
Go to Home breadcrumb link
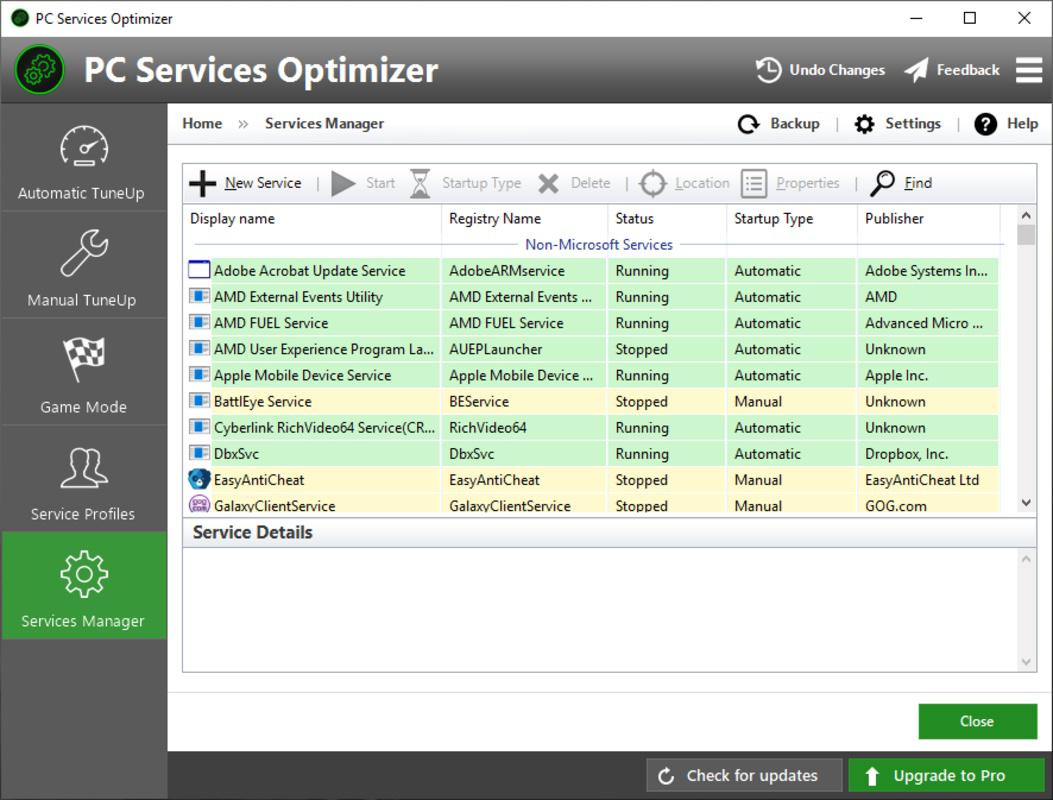pos(202,124)
